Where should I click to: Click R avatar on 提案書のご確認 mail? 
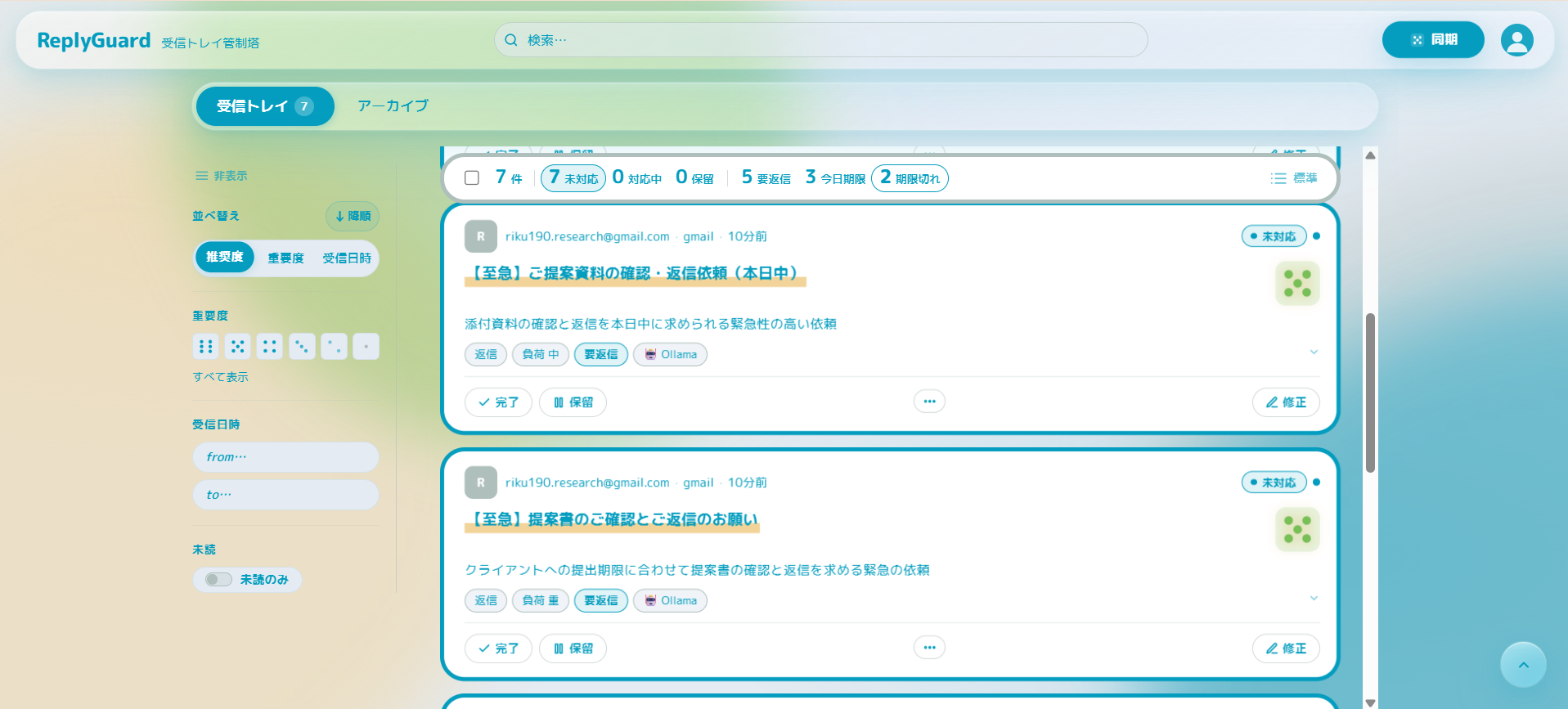[x=481, y=482]
